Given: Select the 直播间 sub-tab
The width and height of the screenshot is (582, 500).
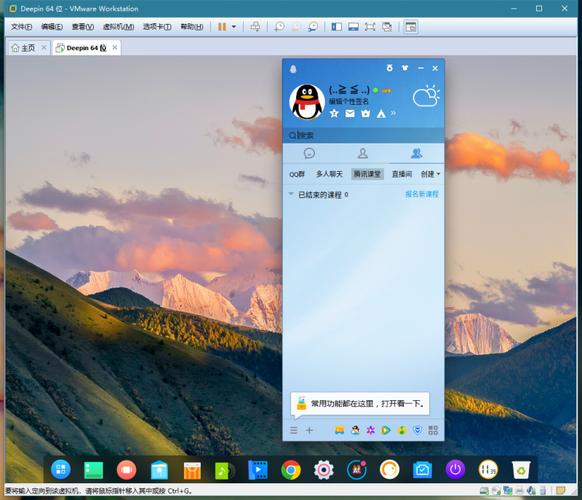Looking at the screenshot, I should pyautogui.click(x=402, y=174).
